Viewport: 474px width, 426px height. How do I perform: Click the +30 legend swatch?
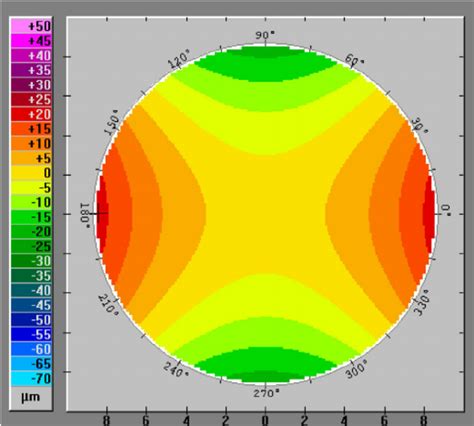click(x=31, y=85)
